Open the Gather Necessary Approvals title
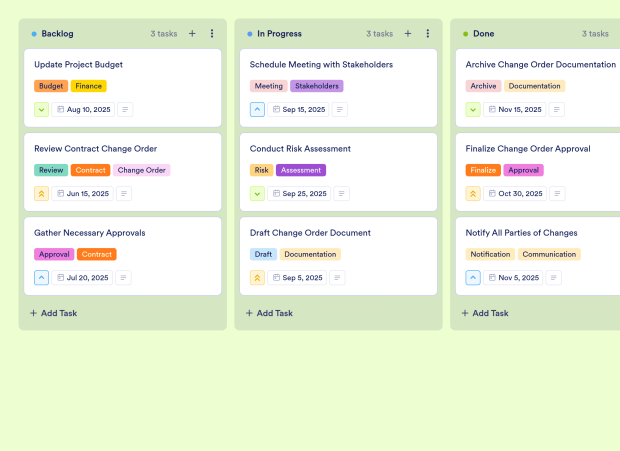620x451 pixels. click(x=90, y=233)
